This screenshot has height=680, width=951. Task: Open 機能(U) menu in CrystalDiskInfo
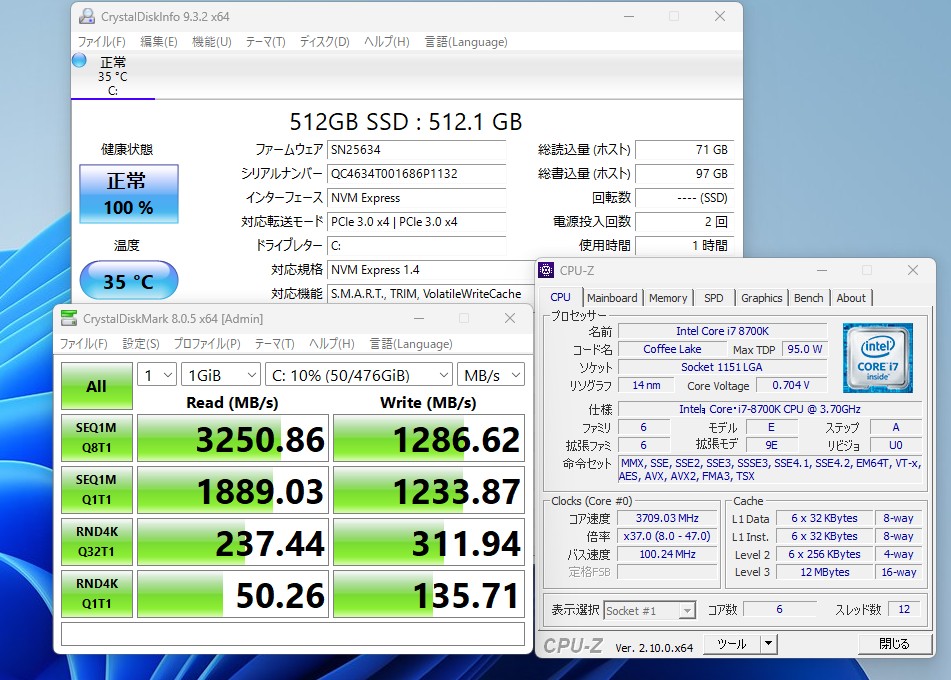tap(212, 42)
